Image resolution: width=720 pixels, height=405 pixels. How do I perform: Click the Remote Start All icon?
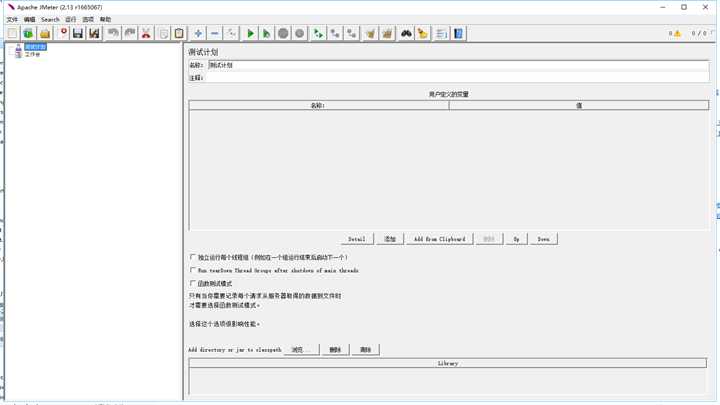pos(318,34)
